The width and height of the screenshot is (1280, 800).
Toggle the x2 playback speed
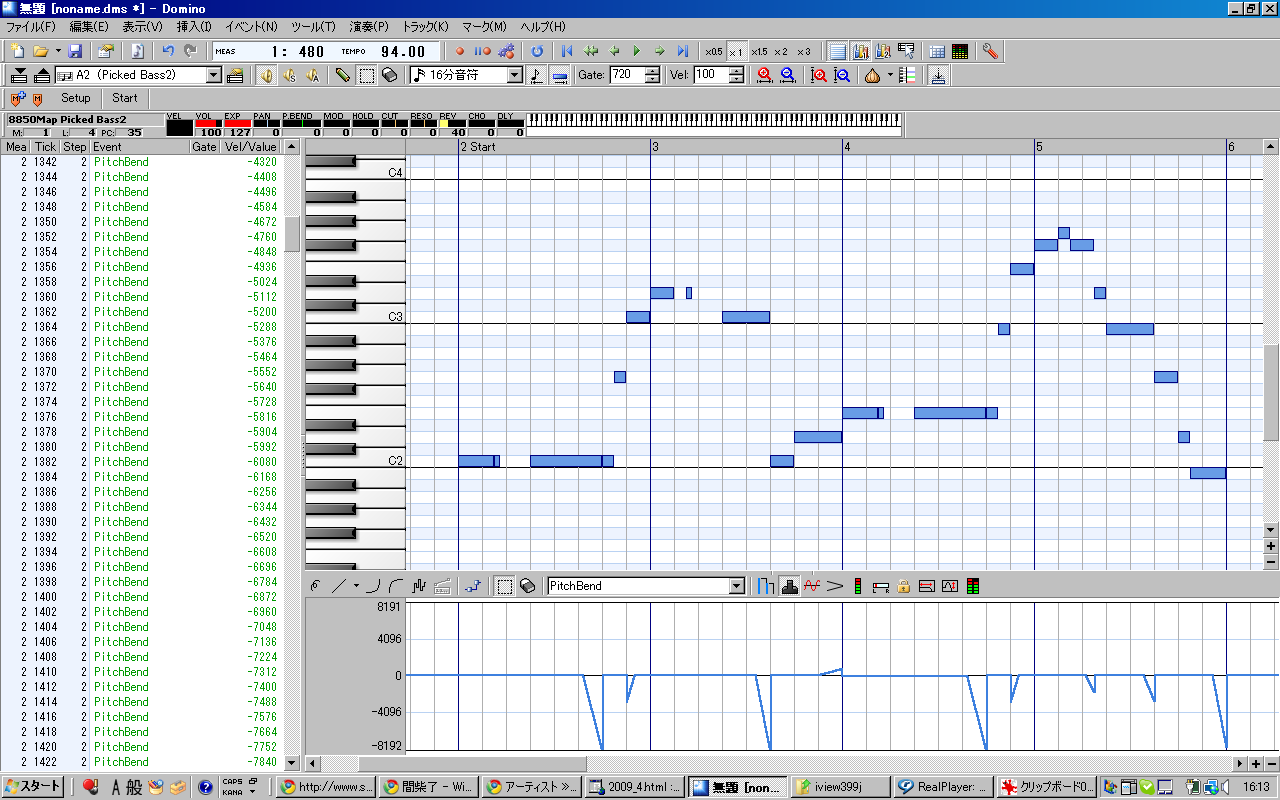780,51
